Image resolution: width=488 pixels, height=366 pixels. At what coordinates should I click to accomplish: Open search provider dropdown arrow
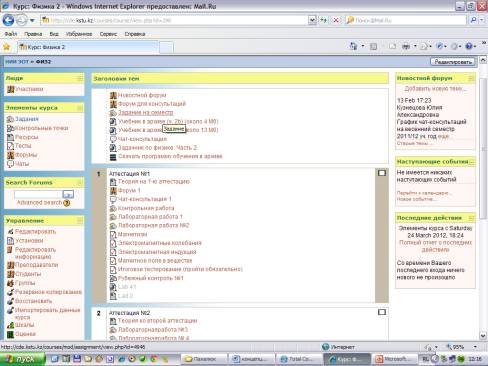pyautogui.click(x=482, y=20)
